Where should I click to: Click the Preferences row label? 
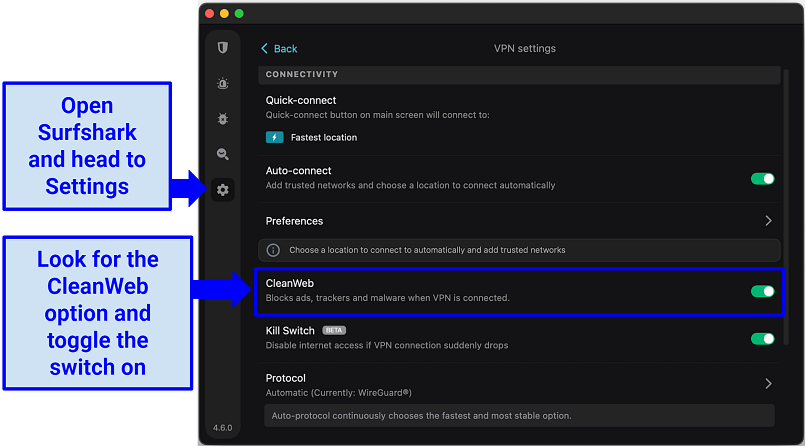[294, 221]
